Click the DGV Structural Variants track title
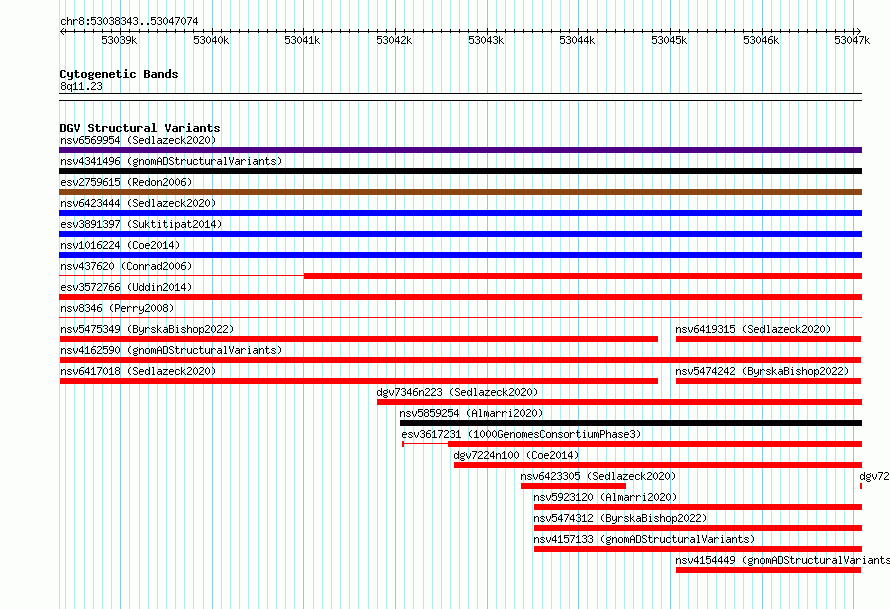This screenshot has width=890, height=609. coord(140,128)
